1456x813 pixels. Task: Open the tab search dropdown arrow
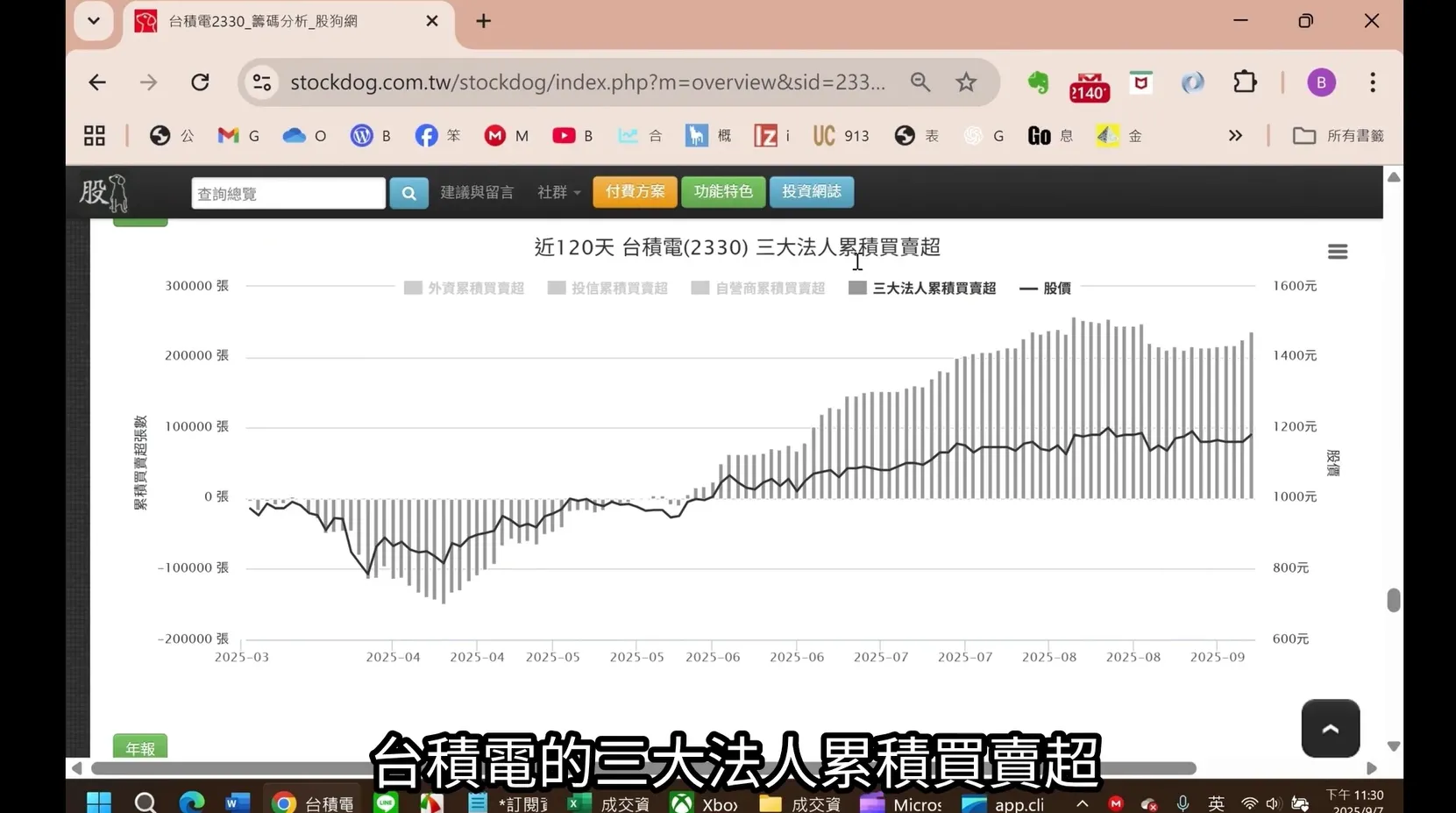click(94, 21)
